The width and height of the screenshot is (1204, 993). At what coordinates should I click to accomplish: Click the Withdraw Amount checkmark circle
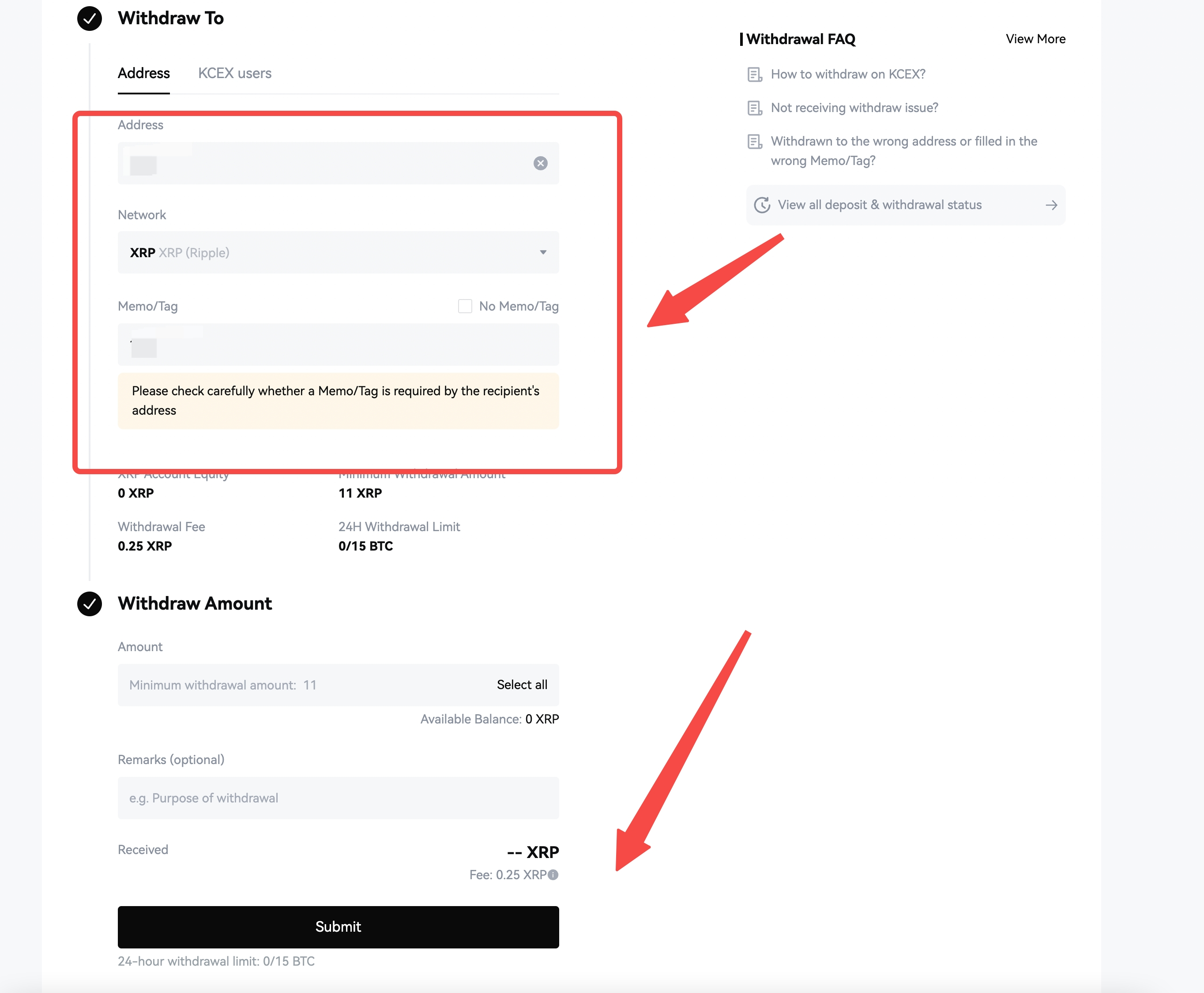pyautogui.click(x=89, y=603)
